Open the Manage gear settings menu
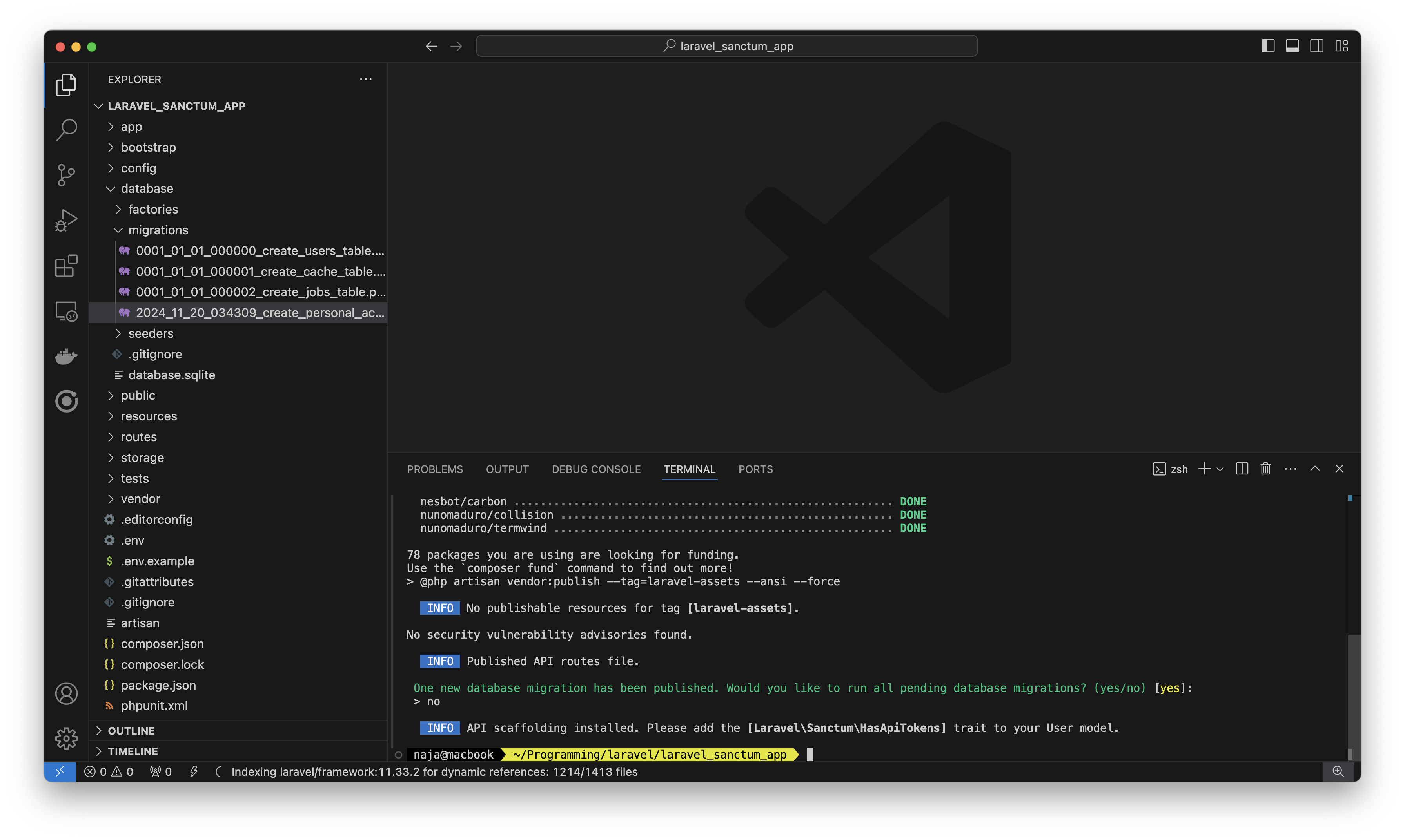1405x840 pixels. pyautogui.click(x=66, y=738)
